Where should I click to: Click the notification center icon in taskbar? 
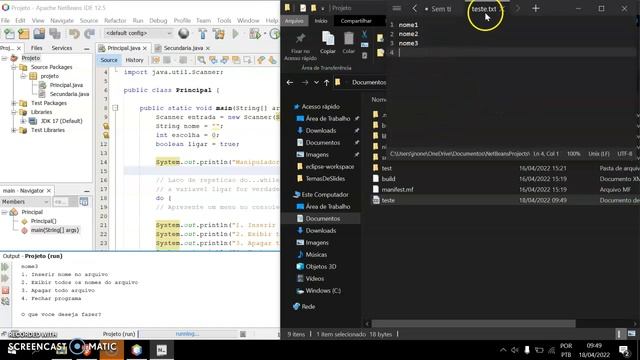(x=624, y=350)
